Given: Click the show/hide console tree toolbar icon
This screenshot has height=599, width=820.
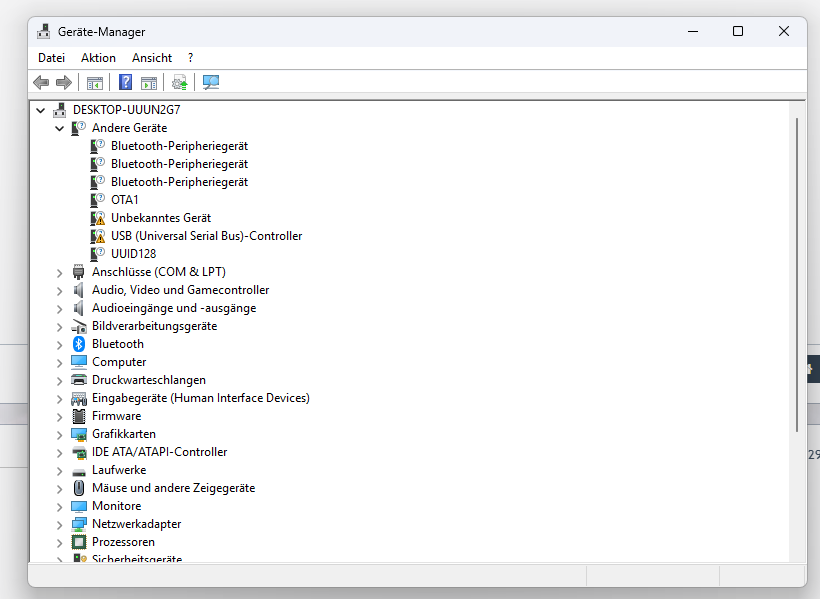Looking at the screenshot, I should [x=95, y=83].
